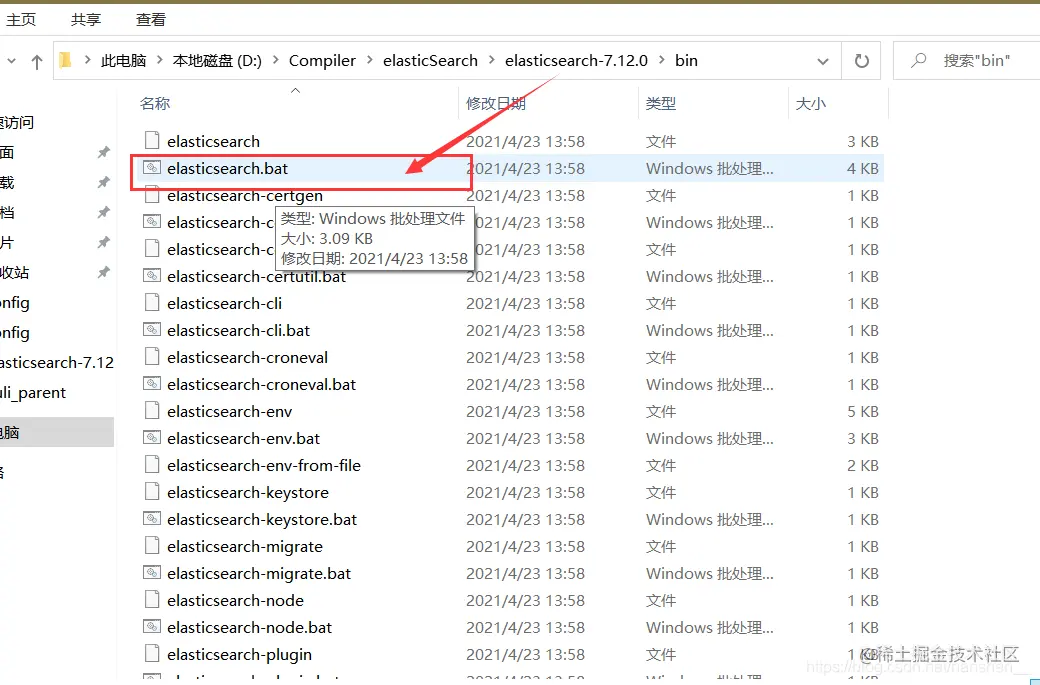Select the file name elasticsearch-node.bat

click(249, 627)
